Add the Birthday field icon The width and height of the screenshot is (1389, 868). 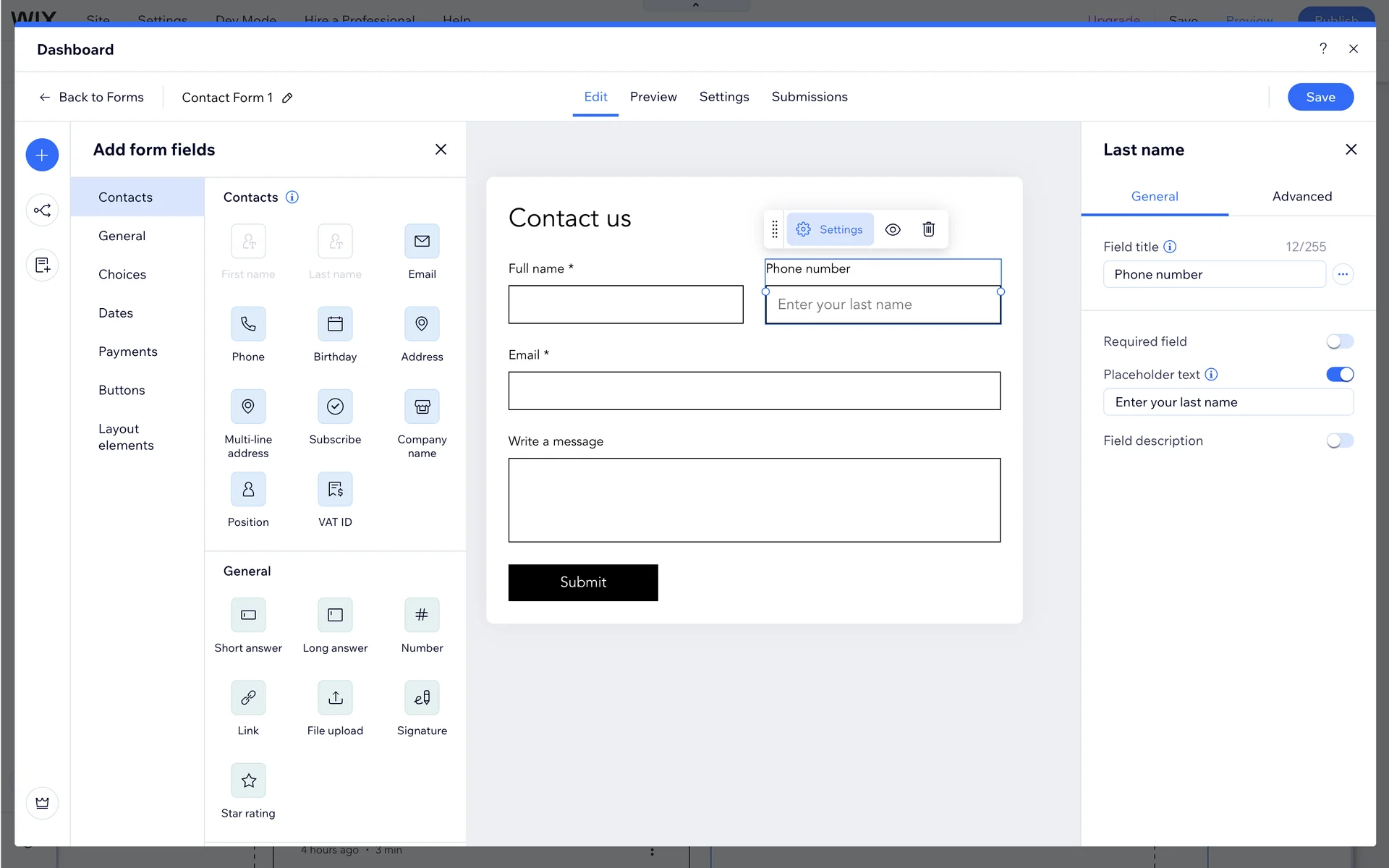pyautogui.click(x=335, y=324)
